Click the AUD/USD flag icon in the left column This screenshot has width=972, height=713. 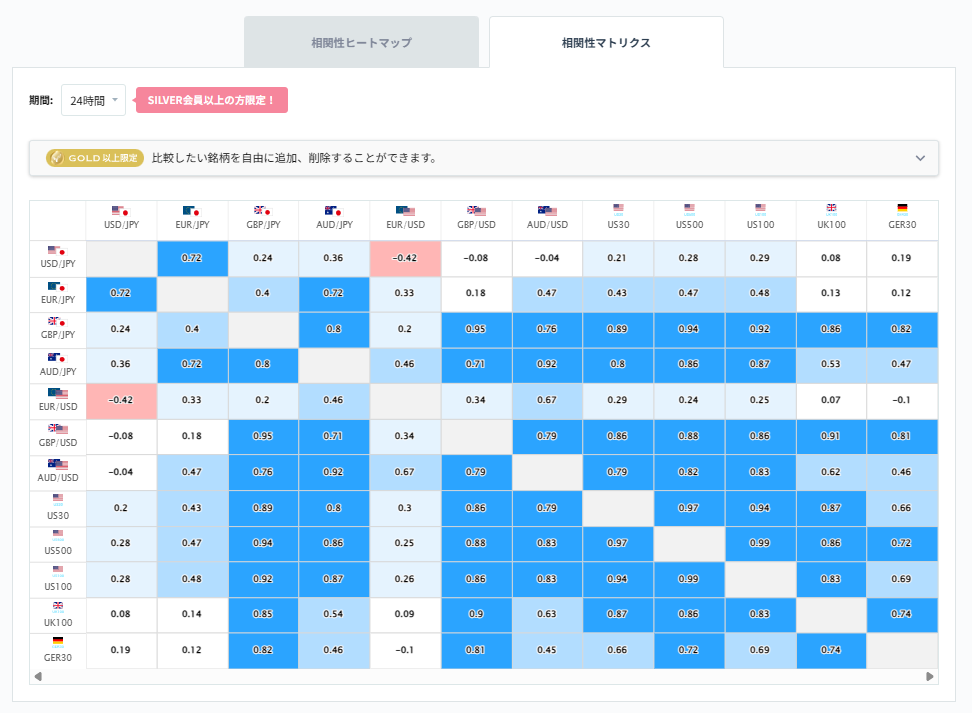click(x=56, y=464)
